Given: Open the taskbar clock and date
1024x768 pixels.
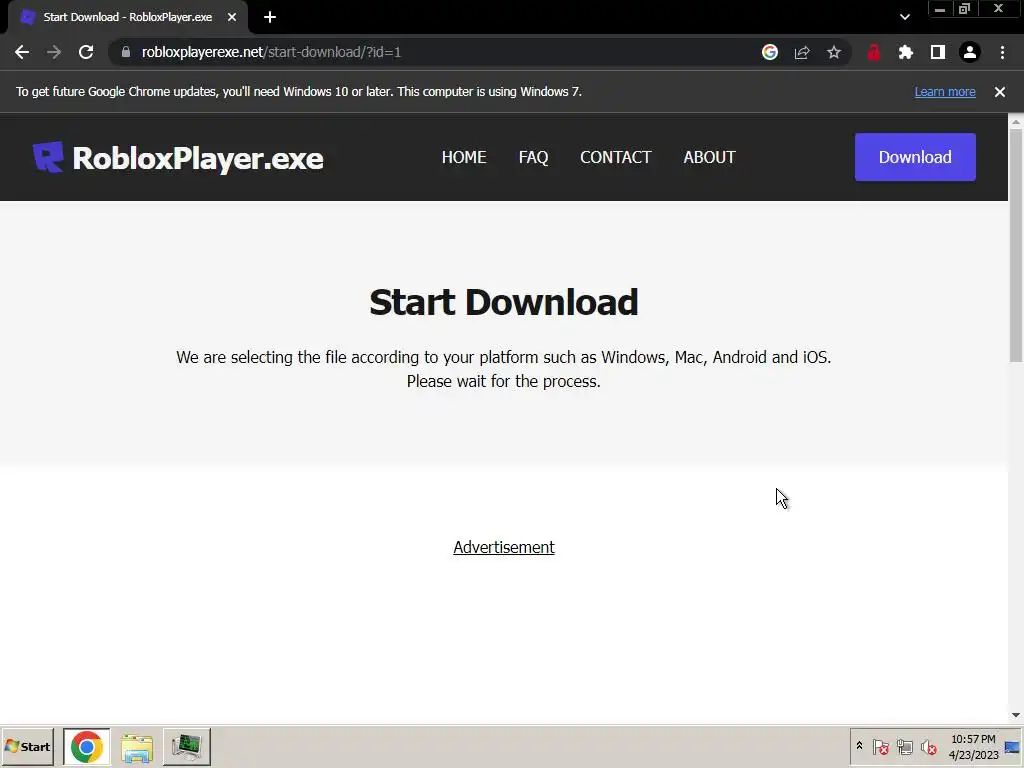Looking at the screenshot, I should (x=973, y=746).
